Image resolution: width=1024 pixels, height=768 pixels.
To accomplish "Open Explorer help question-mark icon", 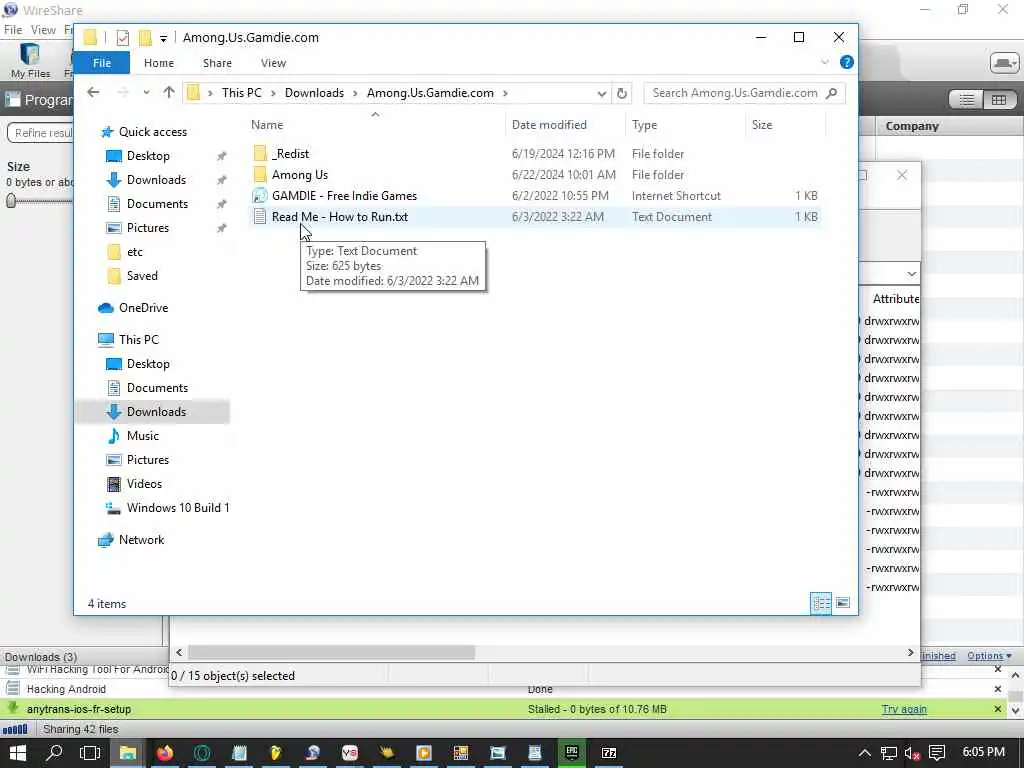I will 846,62.
